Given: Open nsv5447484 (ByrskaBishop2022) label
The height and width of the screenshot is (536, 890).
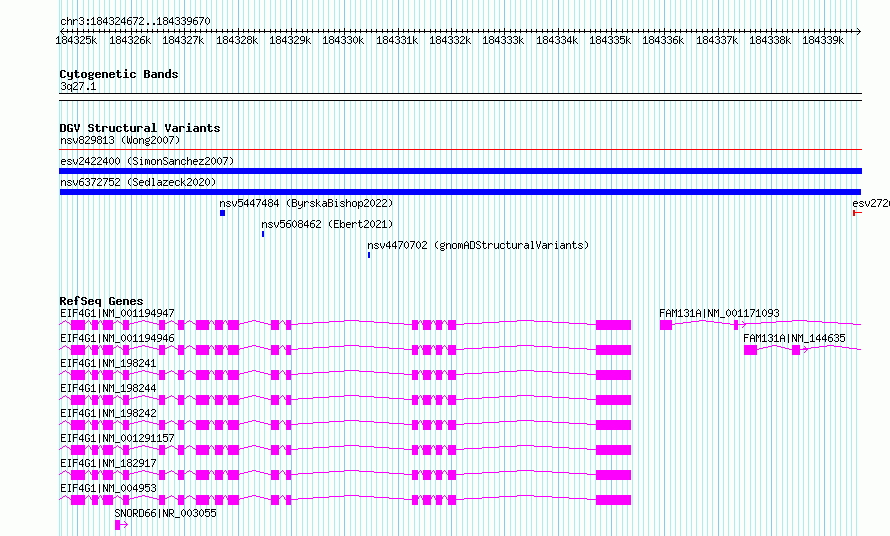Looking at the screenshot, I should coord(306,203).
